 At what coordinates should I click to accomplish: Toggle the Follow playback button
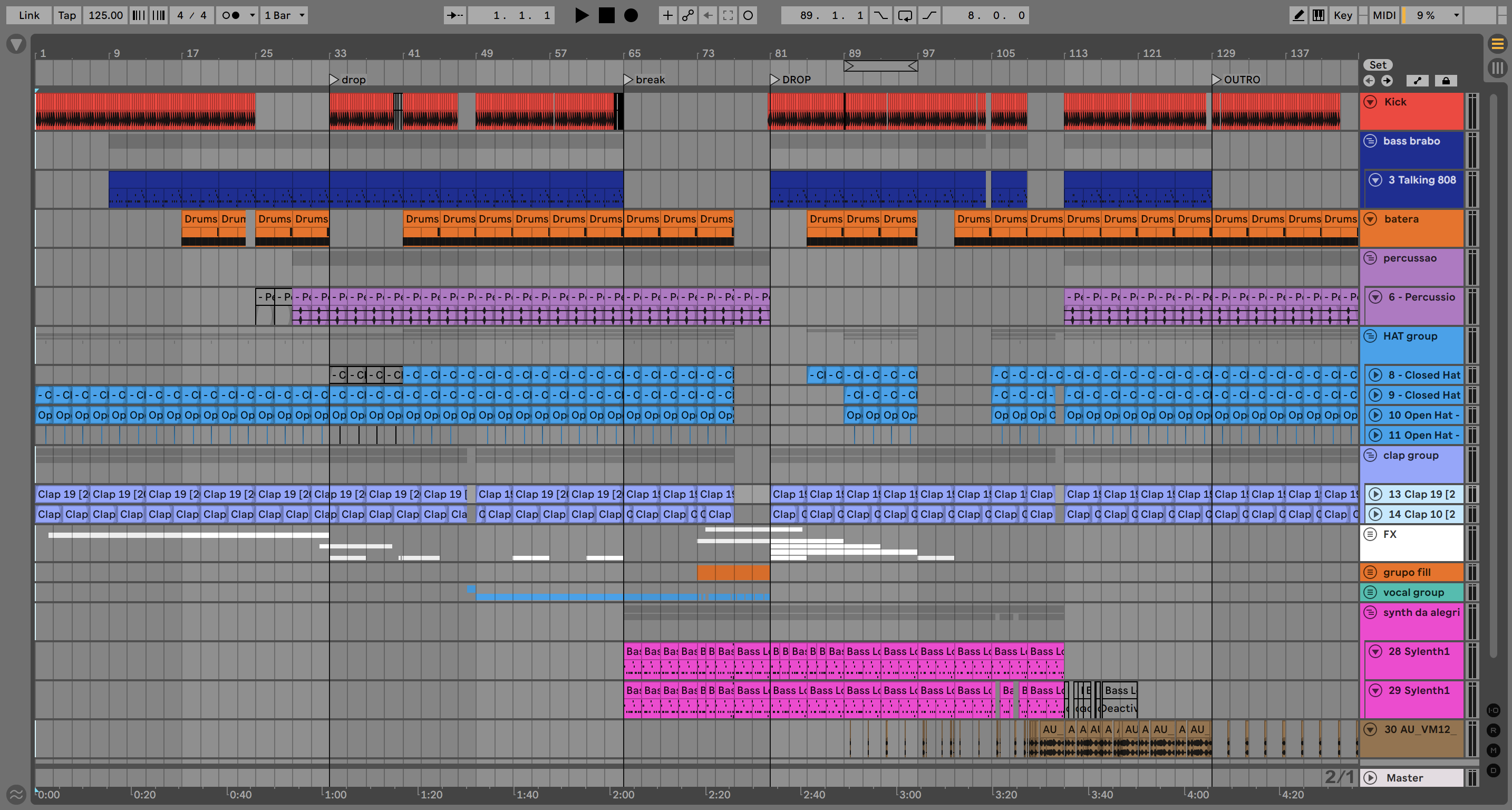pyautogui.click(x=455, y=15)
